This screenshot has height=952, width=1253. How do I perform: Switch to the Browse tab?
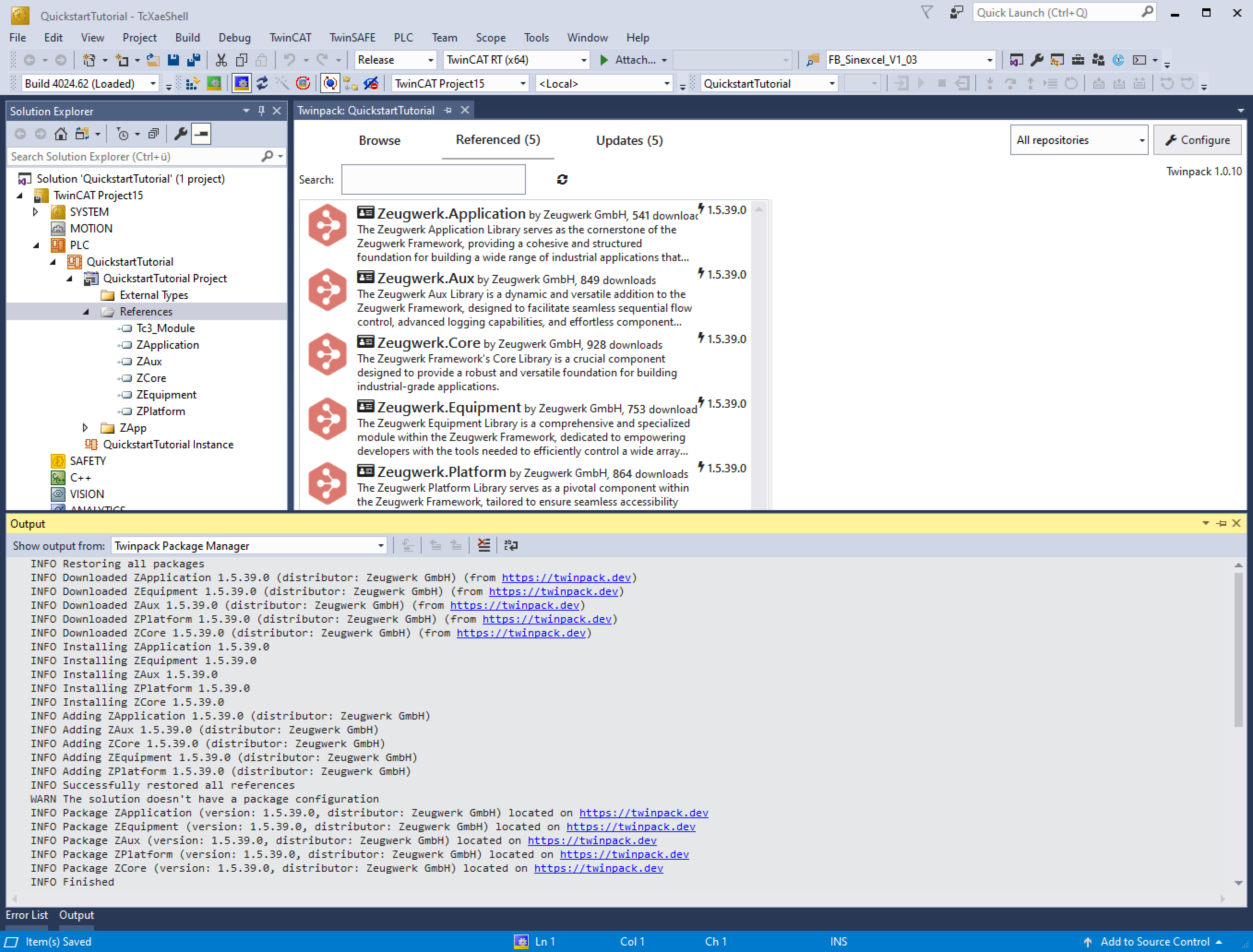tap(379, 140)
